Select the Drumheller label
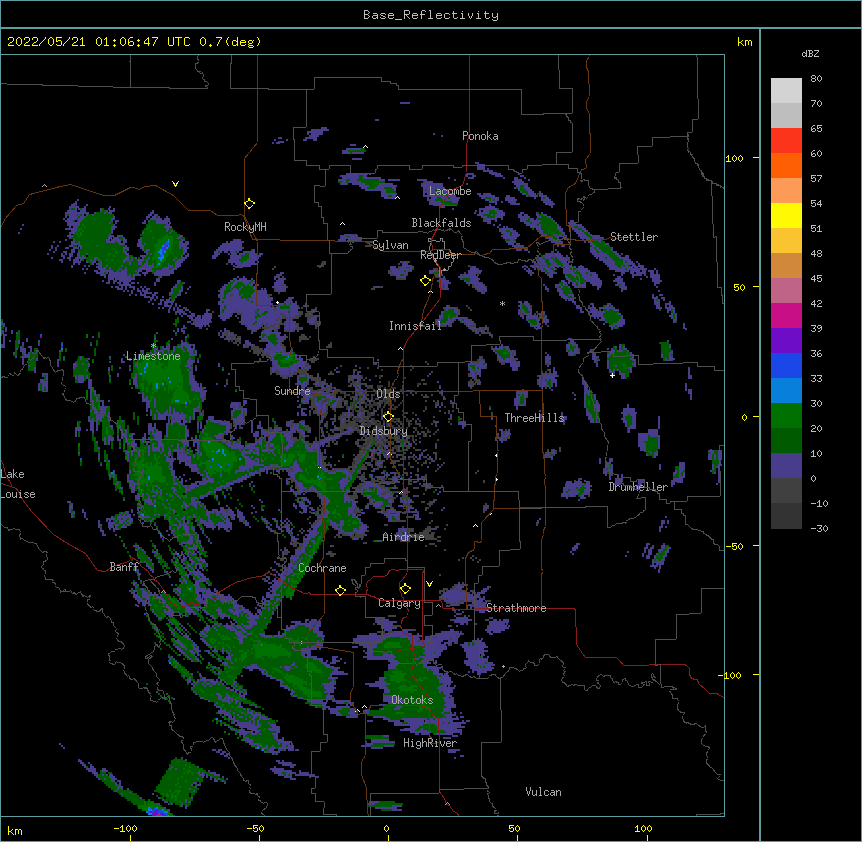Viewport: 862px width, 842px height. point(638,487)
